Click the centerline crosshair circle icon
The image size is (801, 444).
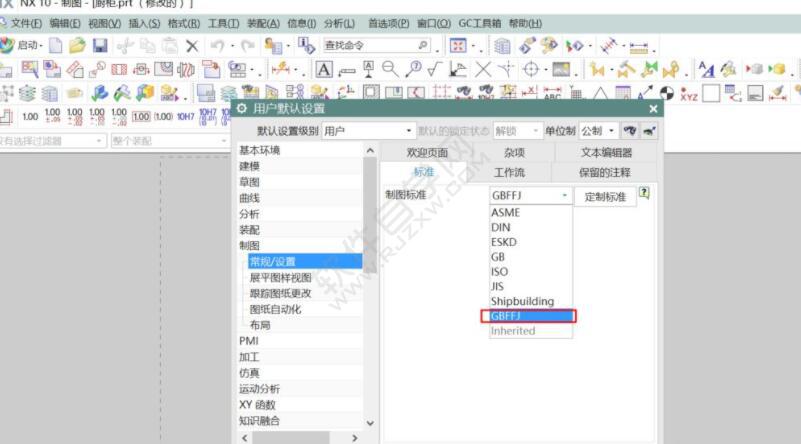(530, 69)
